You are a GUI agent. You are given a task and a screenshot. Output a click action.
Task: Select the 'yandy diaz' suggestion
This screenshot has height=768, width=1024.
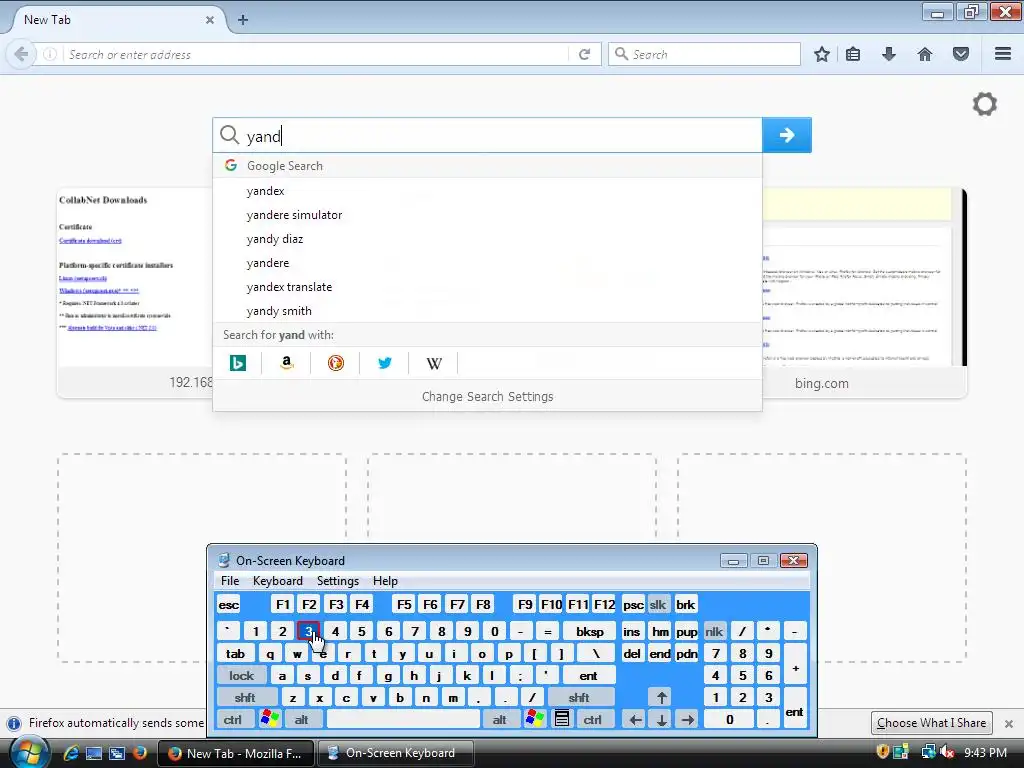[x=487, y=239]
